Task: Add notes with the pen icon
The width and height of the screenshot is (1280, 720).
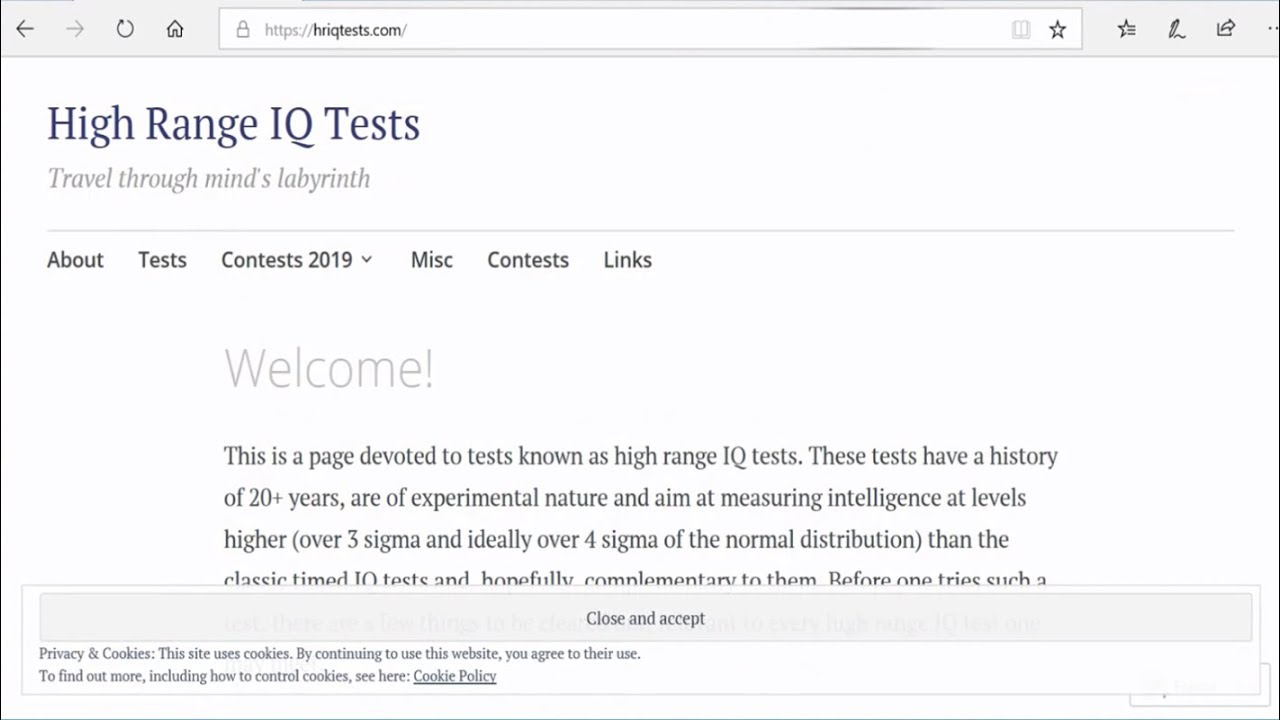Action: click(x=1177, y=29)
